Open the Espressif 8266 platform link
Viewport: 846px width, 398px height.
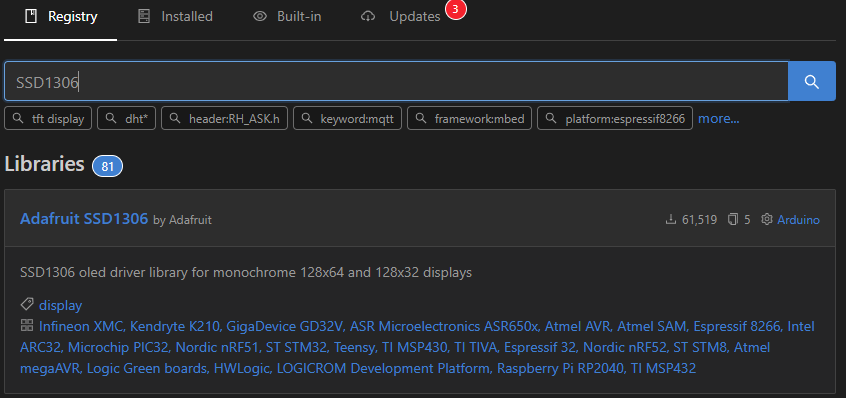(x=737, y=326)
